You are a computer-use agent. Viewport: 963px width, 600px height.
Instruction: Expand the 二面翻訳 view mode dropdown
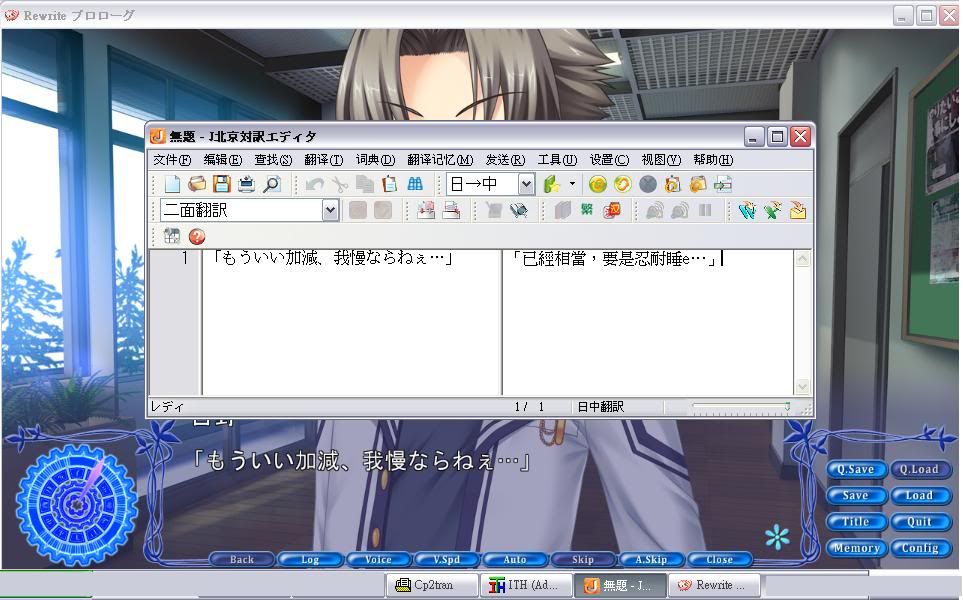tap(330, 210)
